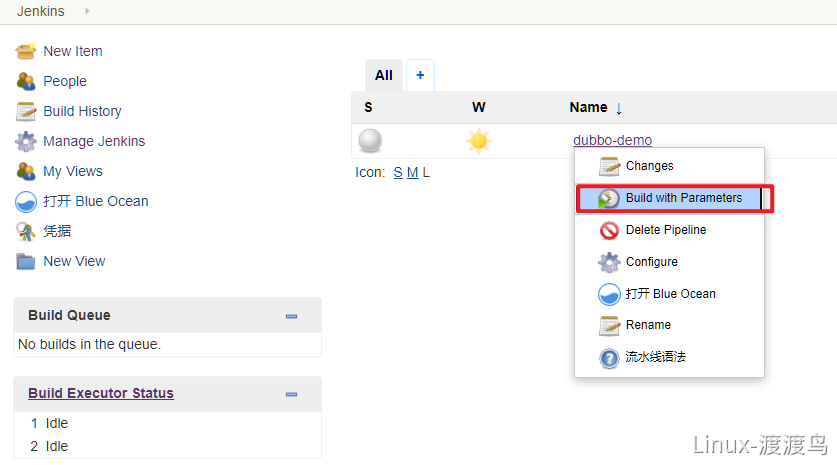837x465 pixels.
Task: Click the New Item package icon
Action: point(26,51)
